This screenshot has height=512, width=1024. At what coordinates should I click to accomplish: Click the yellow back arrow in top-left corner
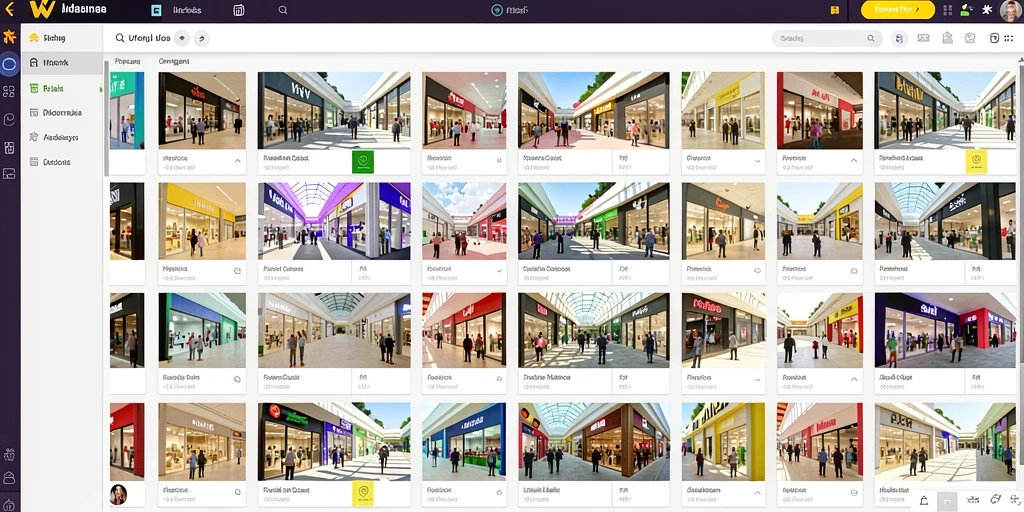click(9, 9)
